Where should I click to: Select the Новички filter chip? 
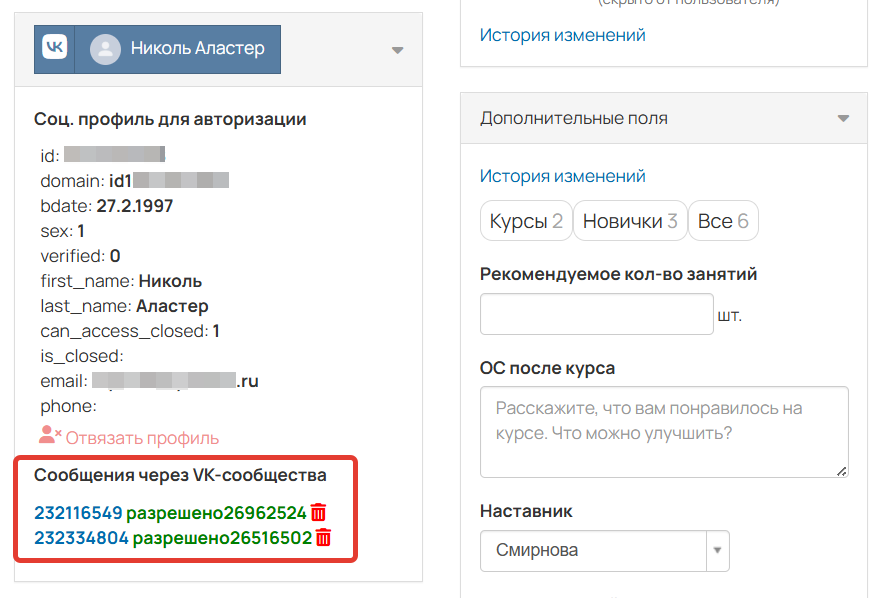pyautogui.click(x=630, y=220)
